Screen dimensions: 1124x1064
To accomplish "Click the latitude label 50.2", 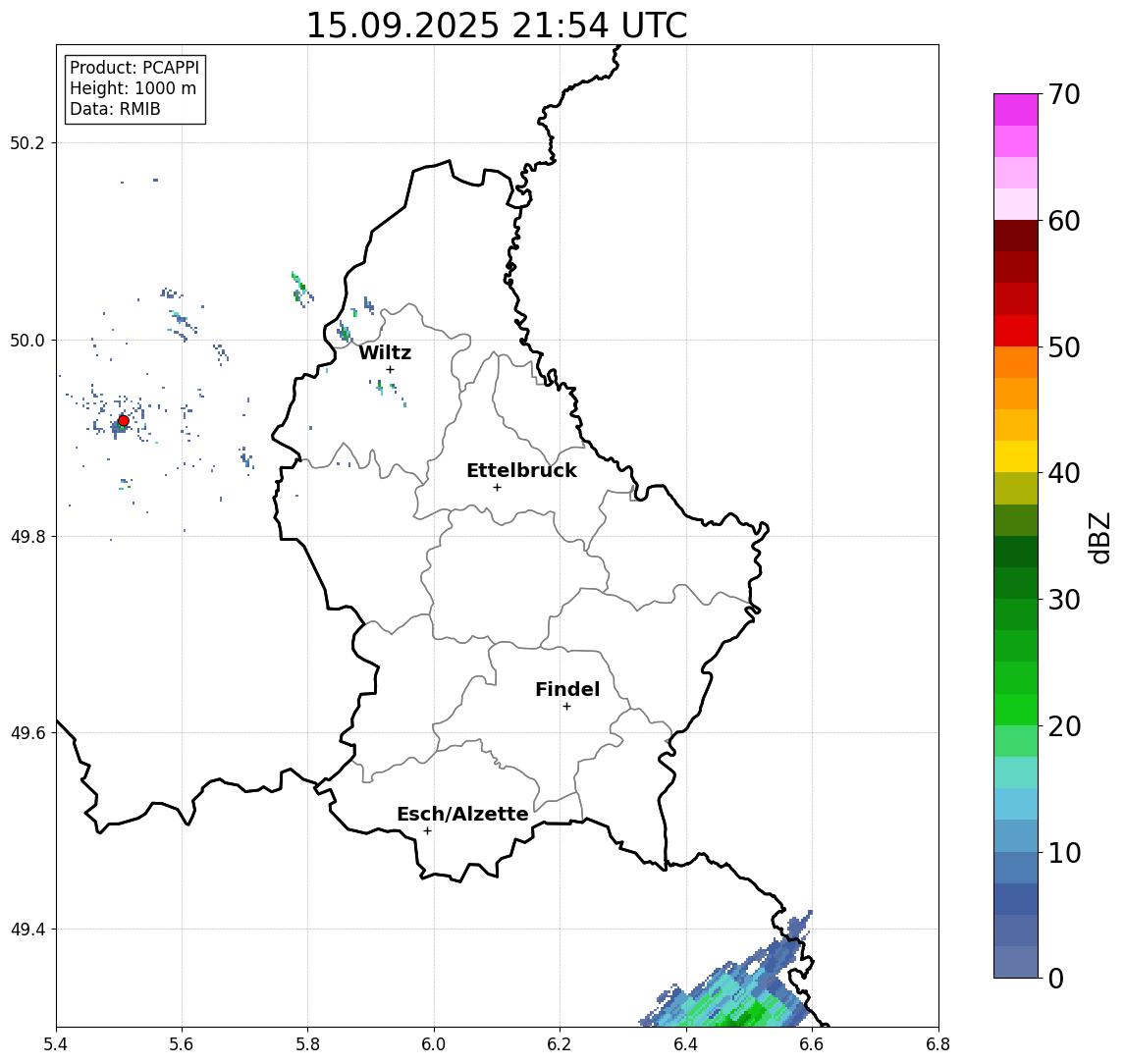I will click(27, 142).
